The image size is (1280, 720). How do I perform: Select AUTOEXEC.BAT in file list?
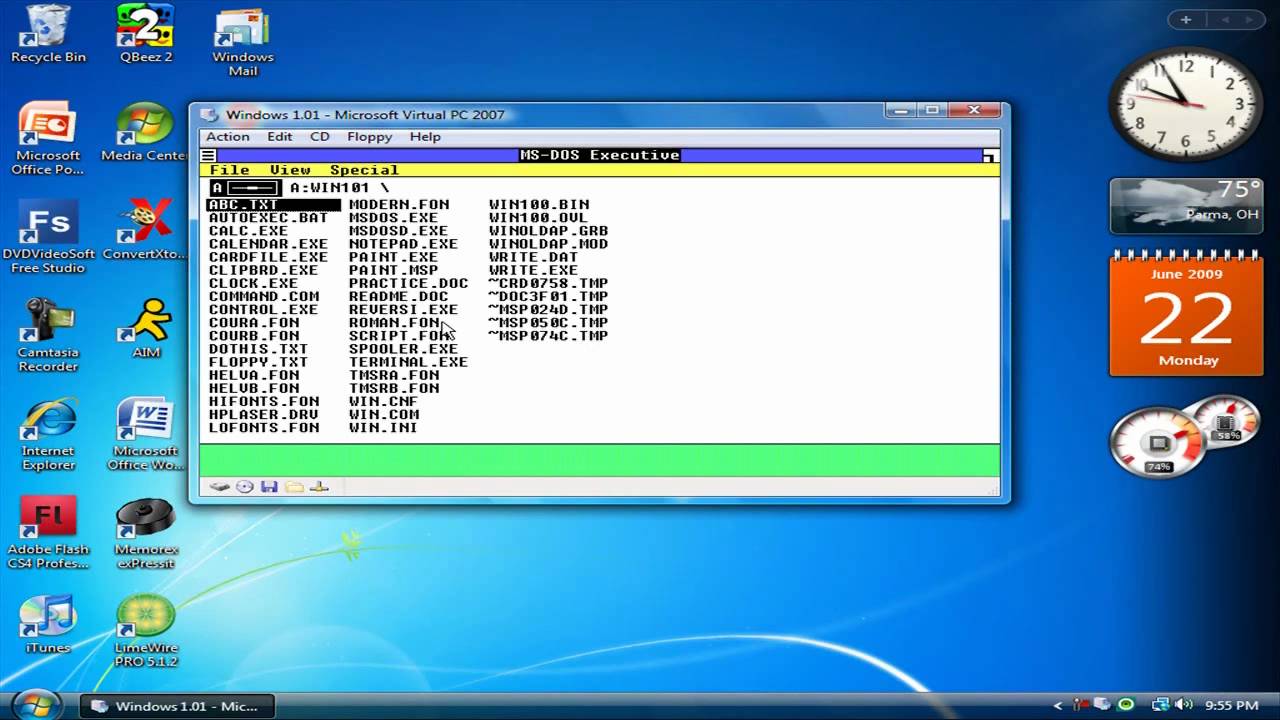point(268,218)
